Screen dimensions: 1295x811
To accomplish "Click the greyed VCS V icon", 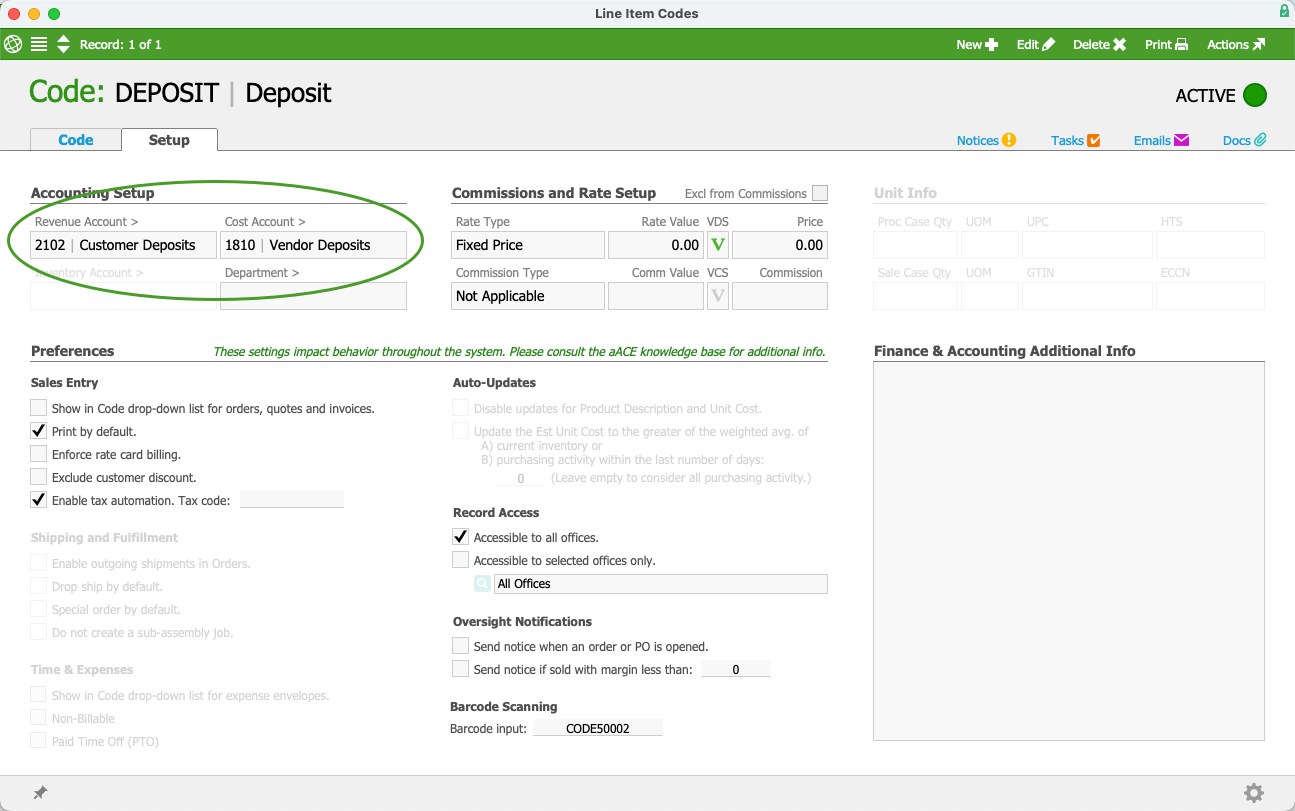I will point(717,296).
